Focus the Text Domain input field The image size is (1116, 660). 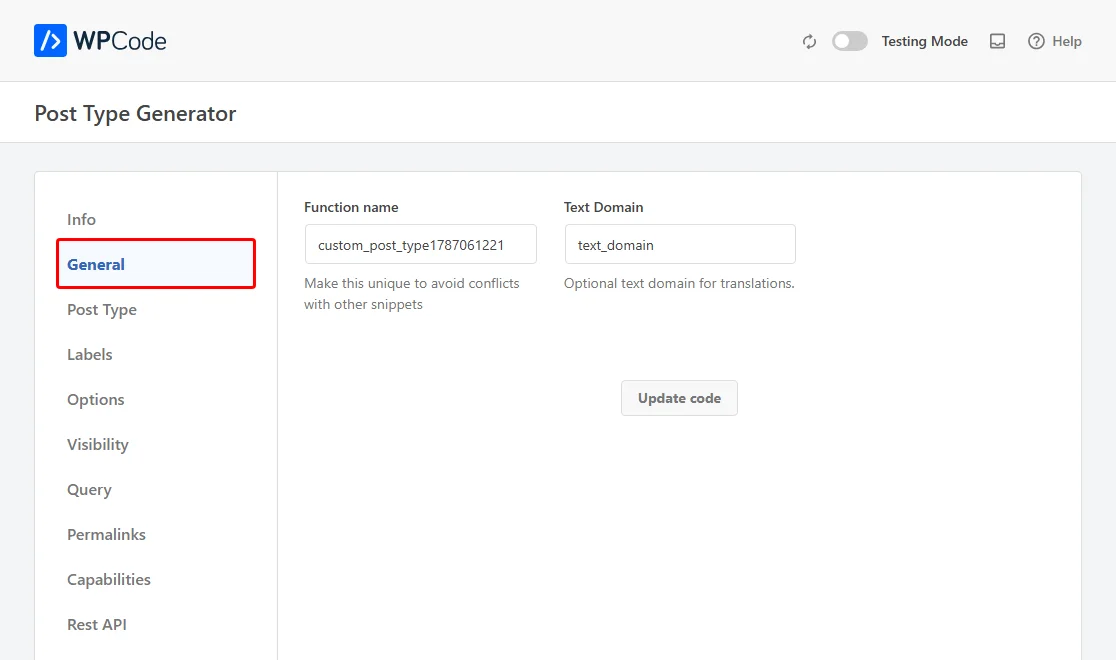(x=680, y=244)
